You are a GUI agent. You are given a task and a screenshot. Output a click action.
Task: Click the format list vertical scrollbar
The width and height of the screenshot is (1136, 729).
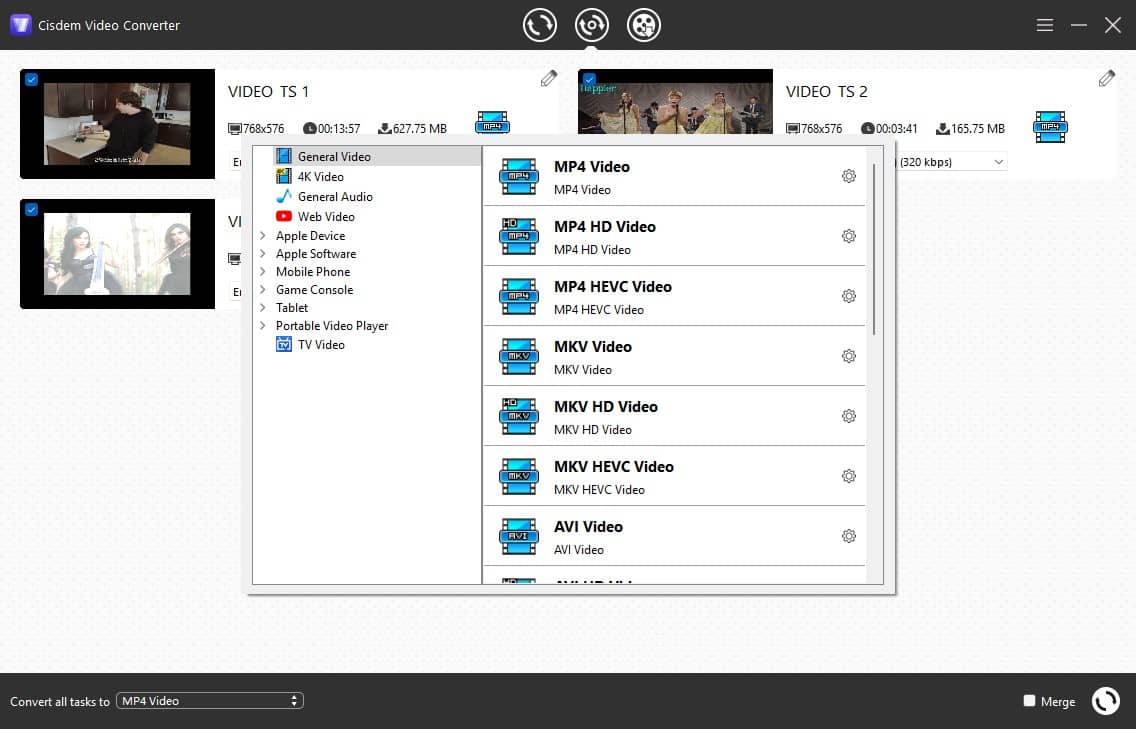(875, 250)
